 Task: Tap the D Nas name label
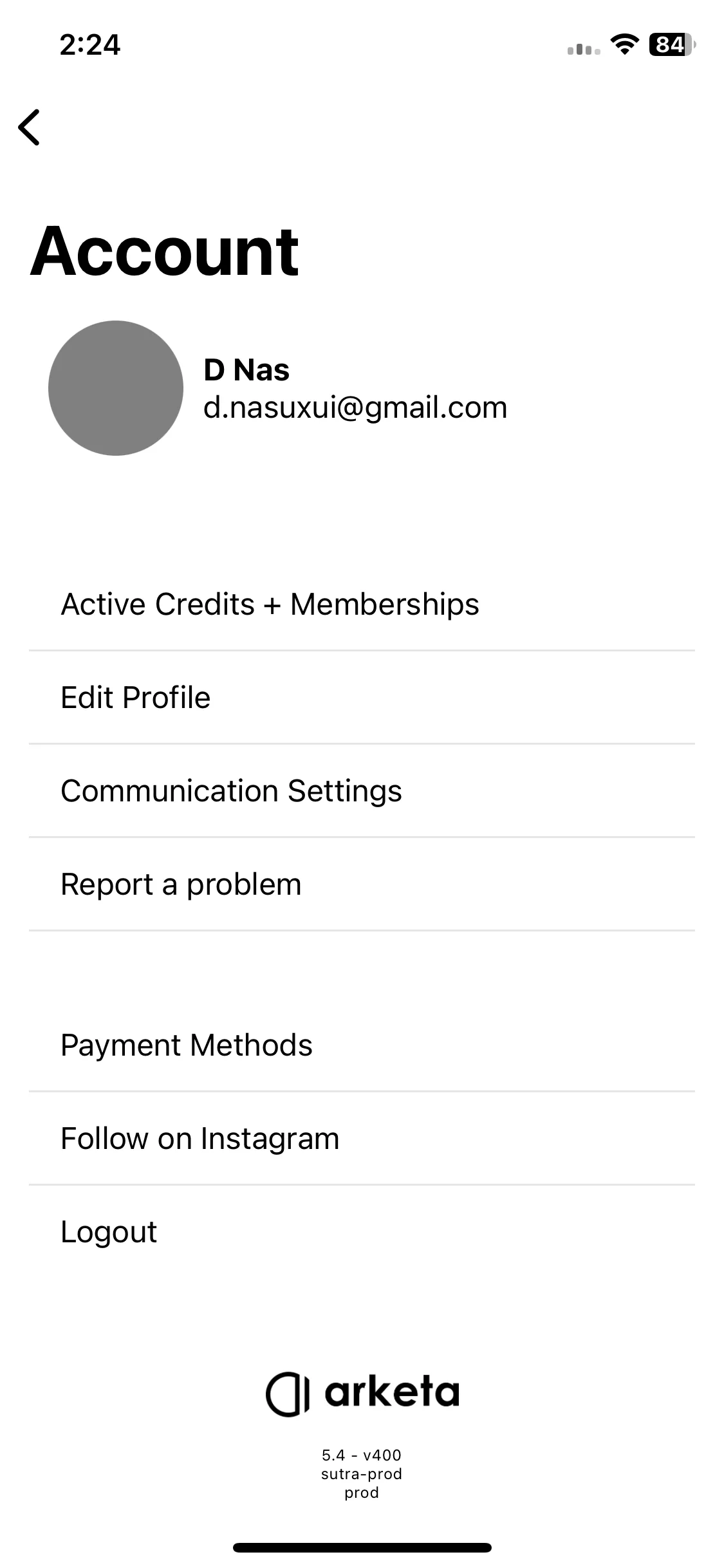[246, 370]
